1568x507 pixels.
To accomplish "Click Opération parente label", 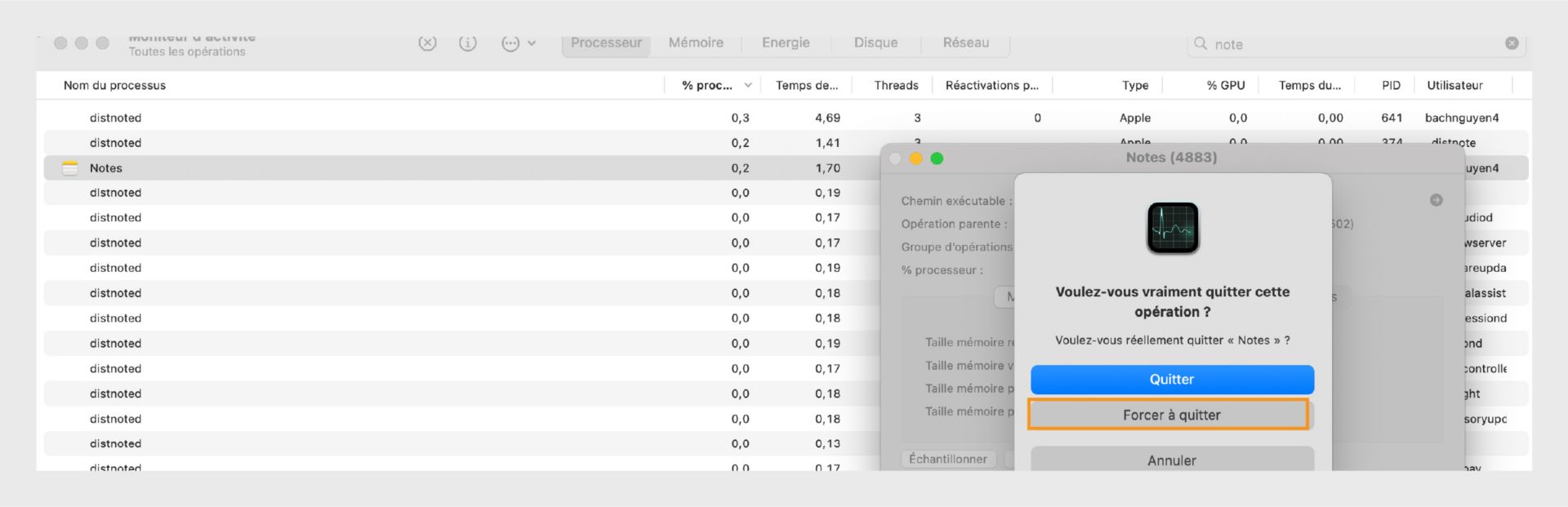I will [x=954, y=224].
